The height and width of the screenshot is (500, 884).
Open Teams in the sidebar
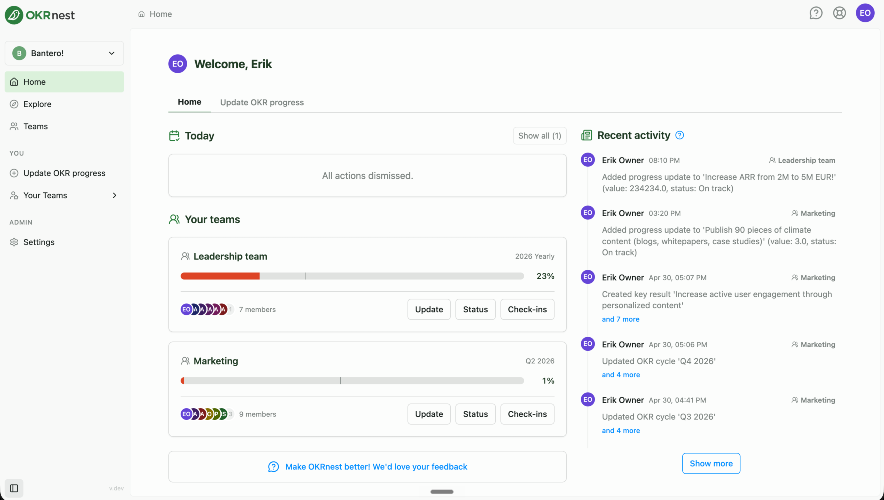click(64, 126)
